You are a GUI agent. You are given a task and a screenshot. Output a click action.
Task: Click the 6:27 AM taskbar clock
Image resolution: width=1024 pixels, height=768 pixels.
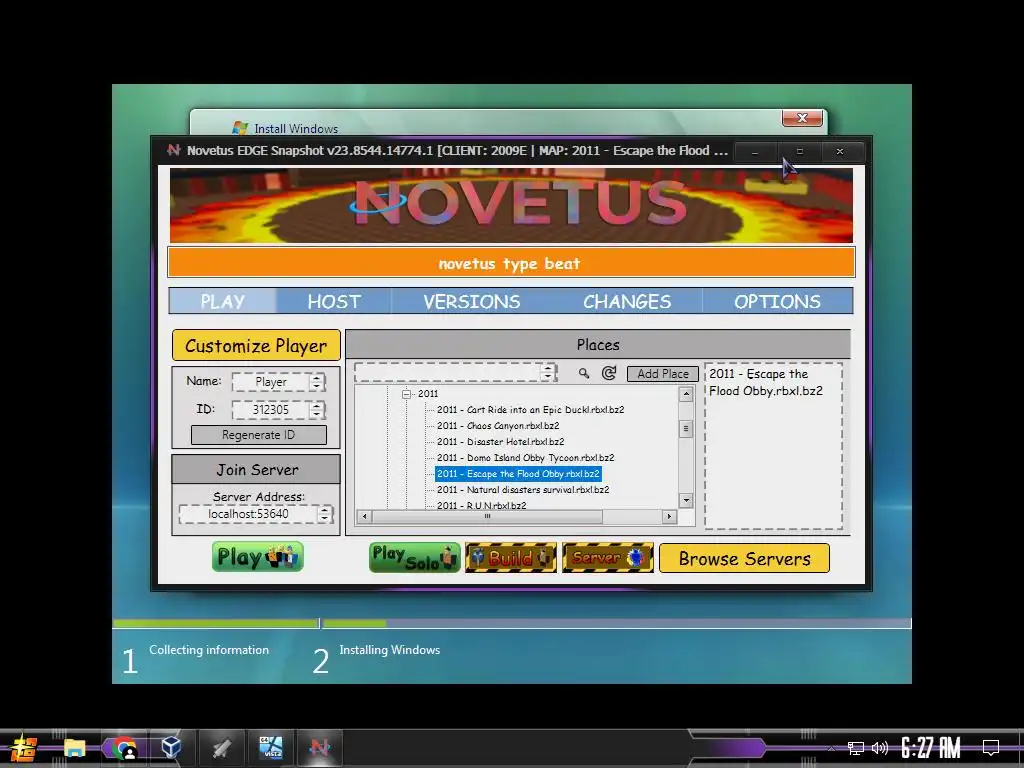click(x=931, y=748)
